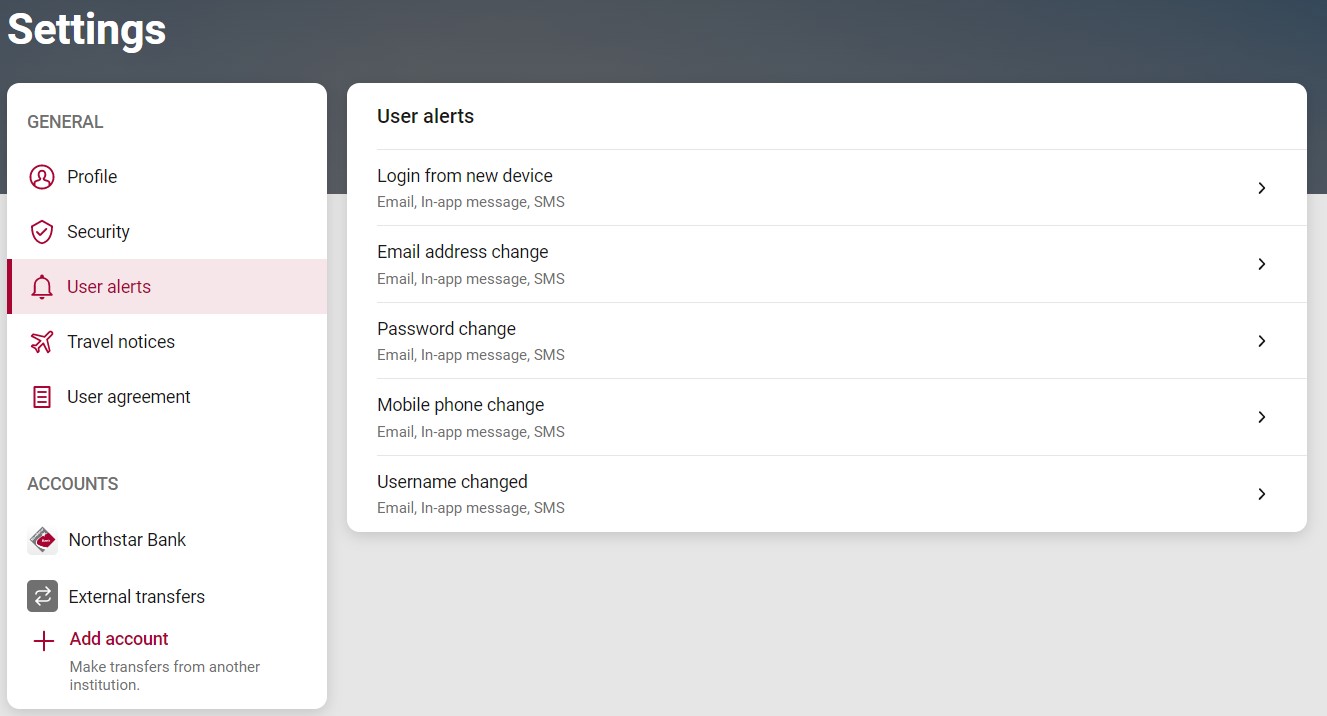Open Northstar Bank account settings

[x=127, y=540]
